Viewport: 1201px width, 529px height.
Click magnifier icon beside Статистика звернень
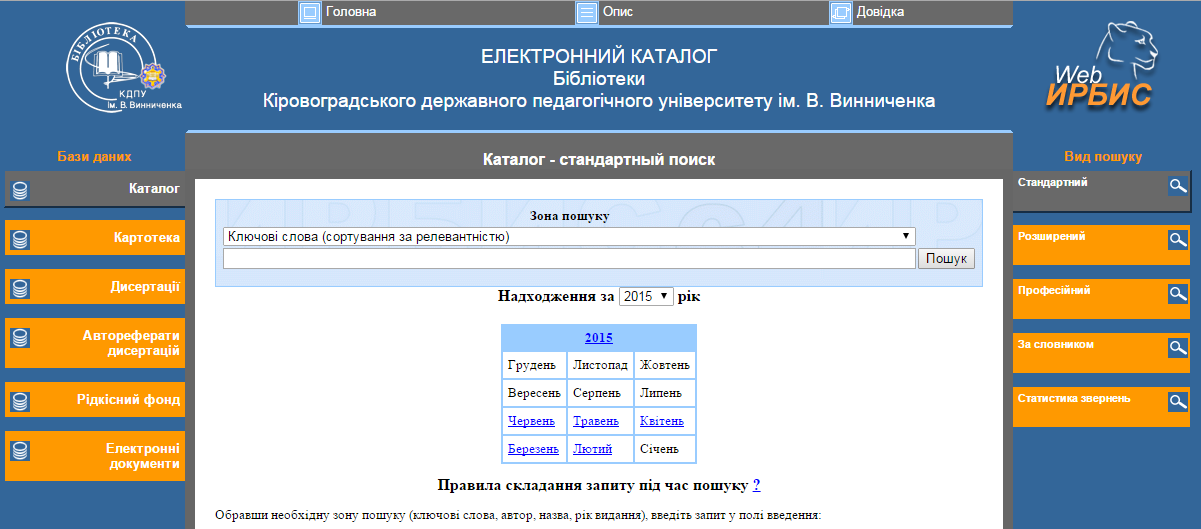click(x=1178, y=401)
